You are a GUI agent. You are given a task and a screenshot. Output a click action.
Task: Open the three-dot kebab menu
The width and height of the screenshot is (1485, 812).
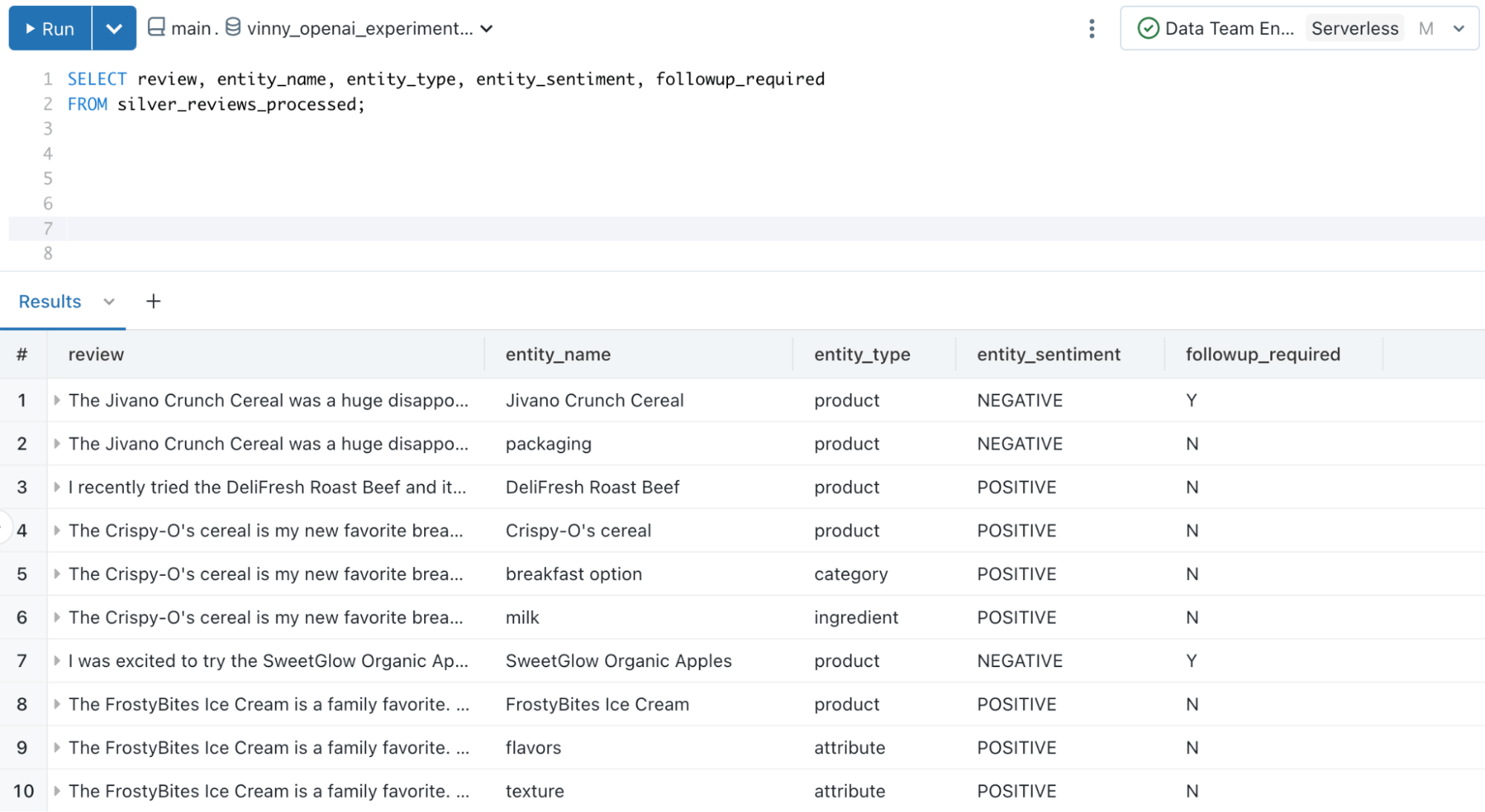[1091, 28]
